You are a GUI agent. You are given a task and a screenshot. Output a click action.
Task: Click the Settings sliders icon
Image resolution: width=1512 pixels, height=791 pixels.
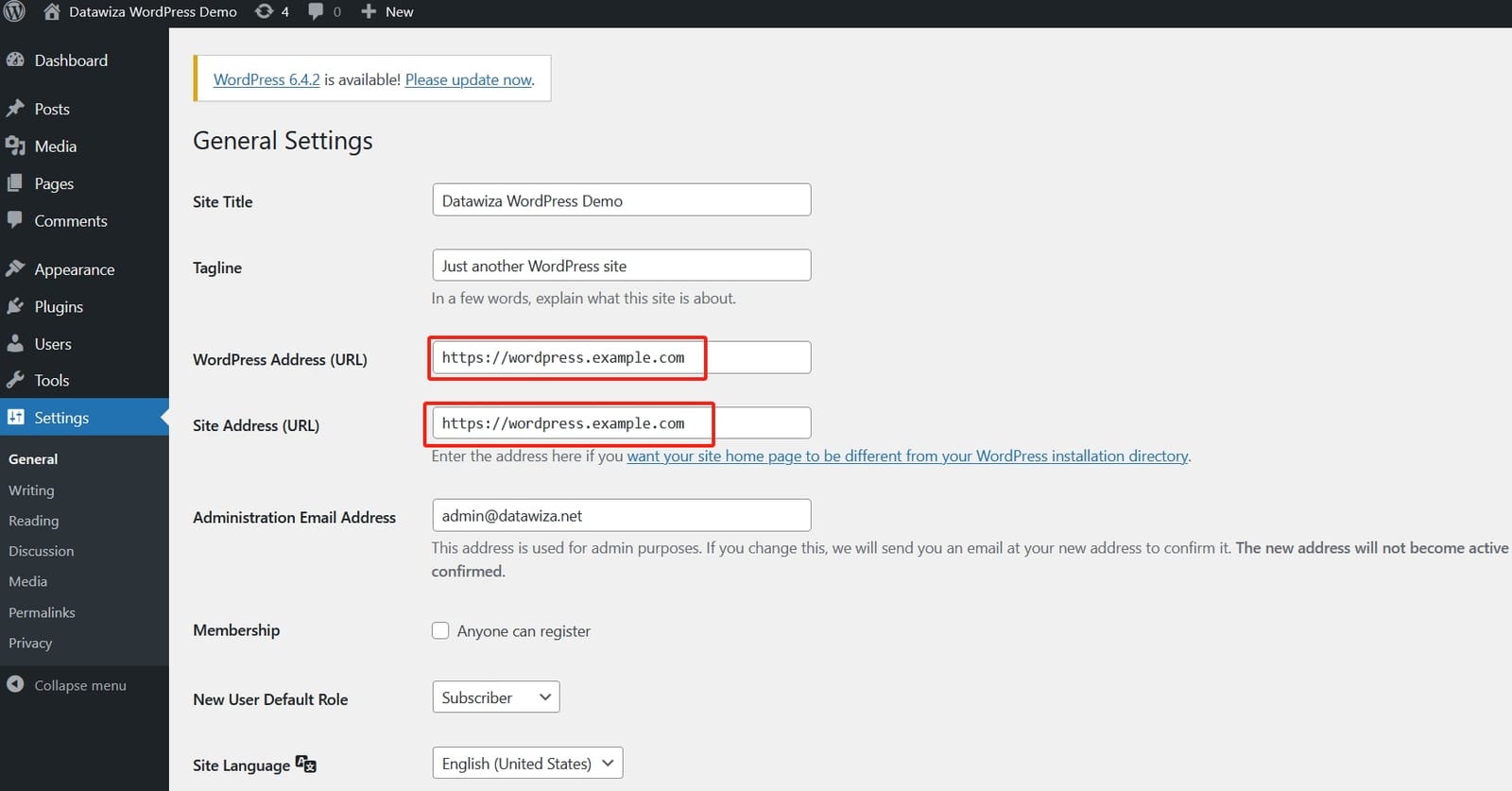15,417
